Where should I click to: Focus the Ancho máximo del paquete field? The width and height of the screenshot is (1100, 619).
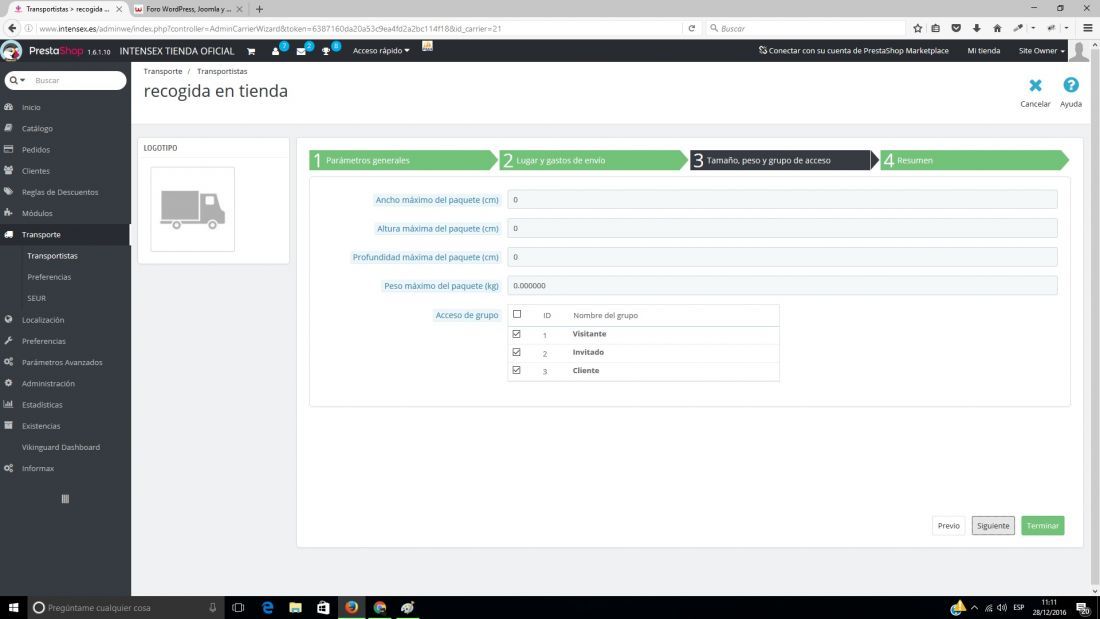click(x=782, y=200)
